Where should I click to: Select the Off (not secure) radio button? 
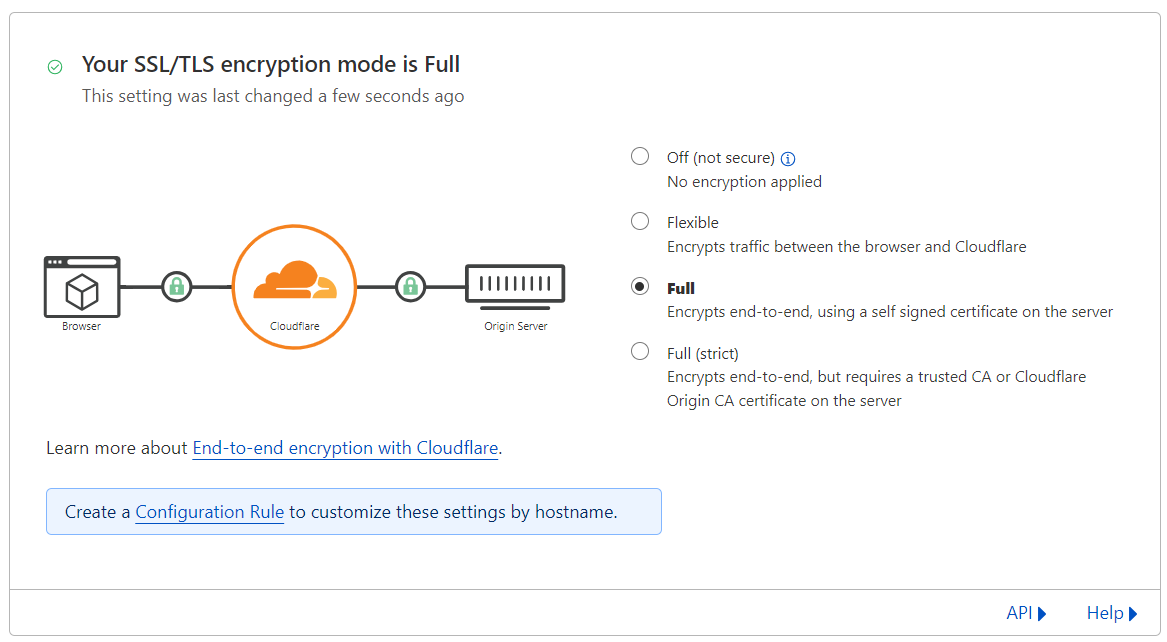click(x=640, y=156)
